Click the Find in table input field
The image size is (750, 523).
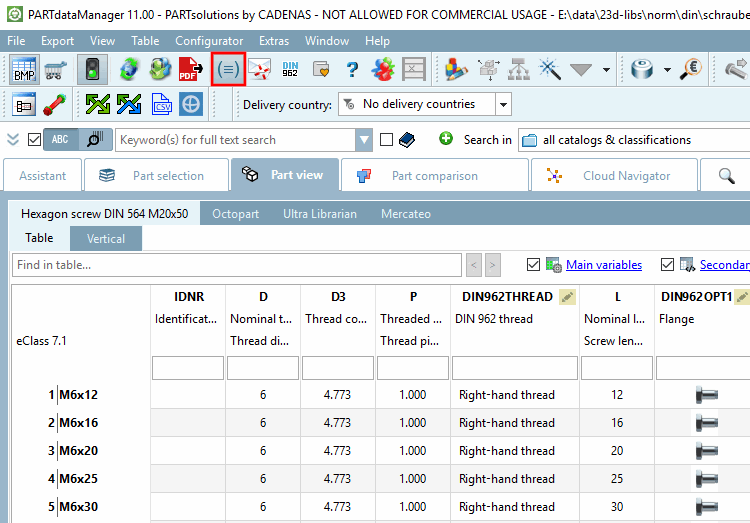pyautogui.click(x=237, y=265)
